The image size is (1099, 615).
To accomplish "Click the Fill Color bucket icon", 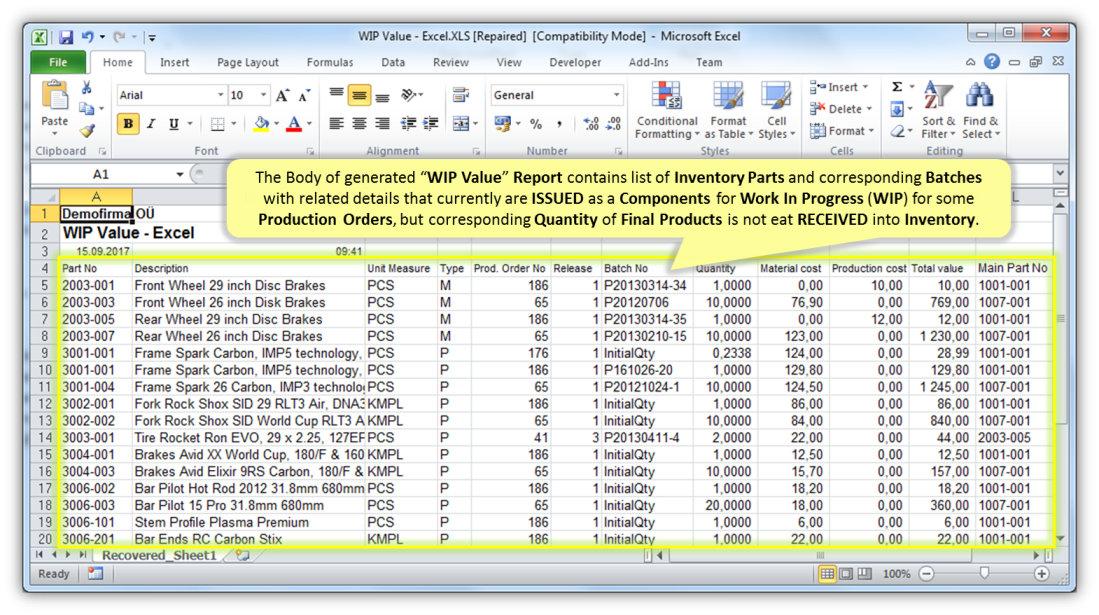I will 261,124.
